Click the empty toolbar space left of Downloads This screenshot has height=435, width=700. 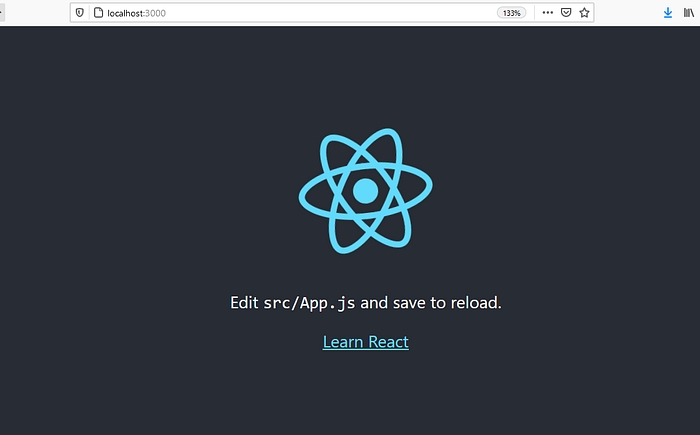pyautogui.click(x=628, y=13)
